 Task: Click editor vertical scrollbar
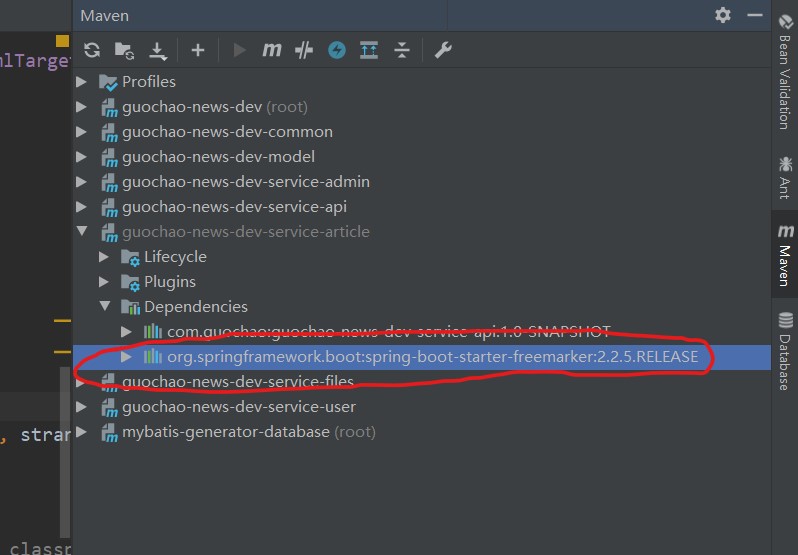(65, 452)
